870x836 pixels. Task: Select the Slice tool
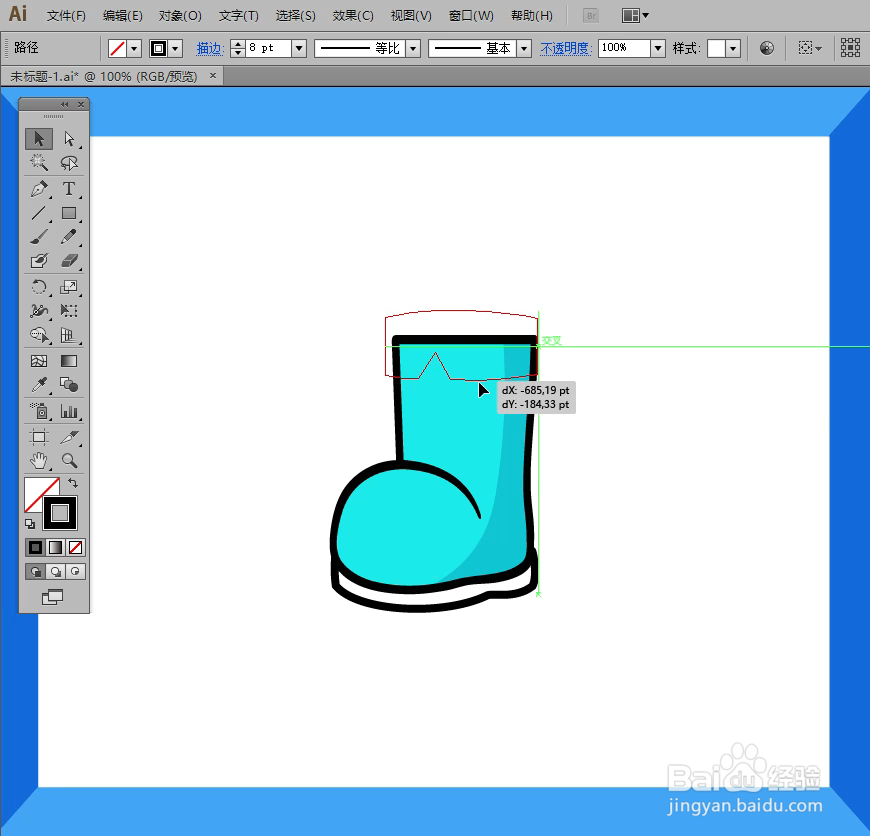click(x=69, y=437)
